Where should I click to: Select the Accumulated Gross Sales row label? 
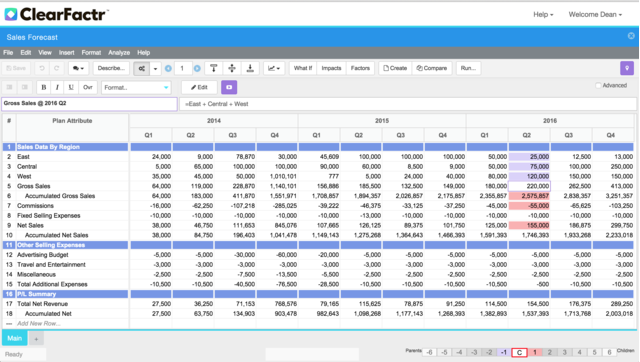pyautogui.click(x=60, y=196)
